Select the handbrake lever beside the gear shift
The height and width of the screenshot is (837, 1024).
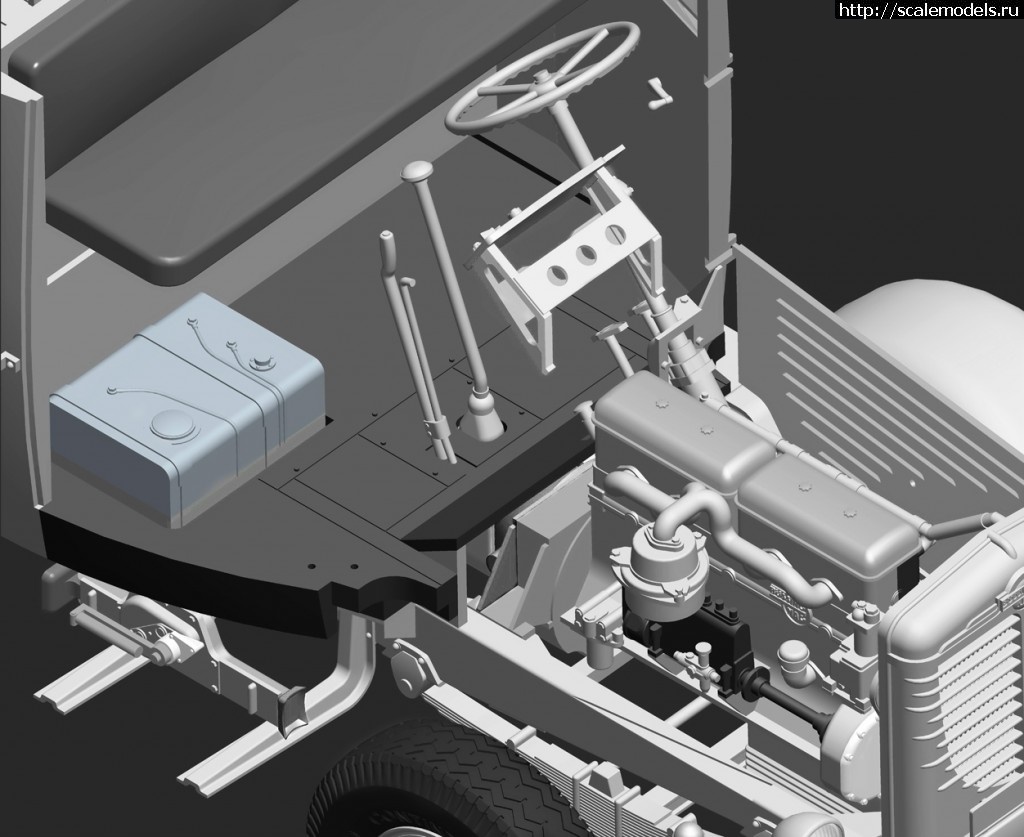pos(412,340)
